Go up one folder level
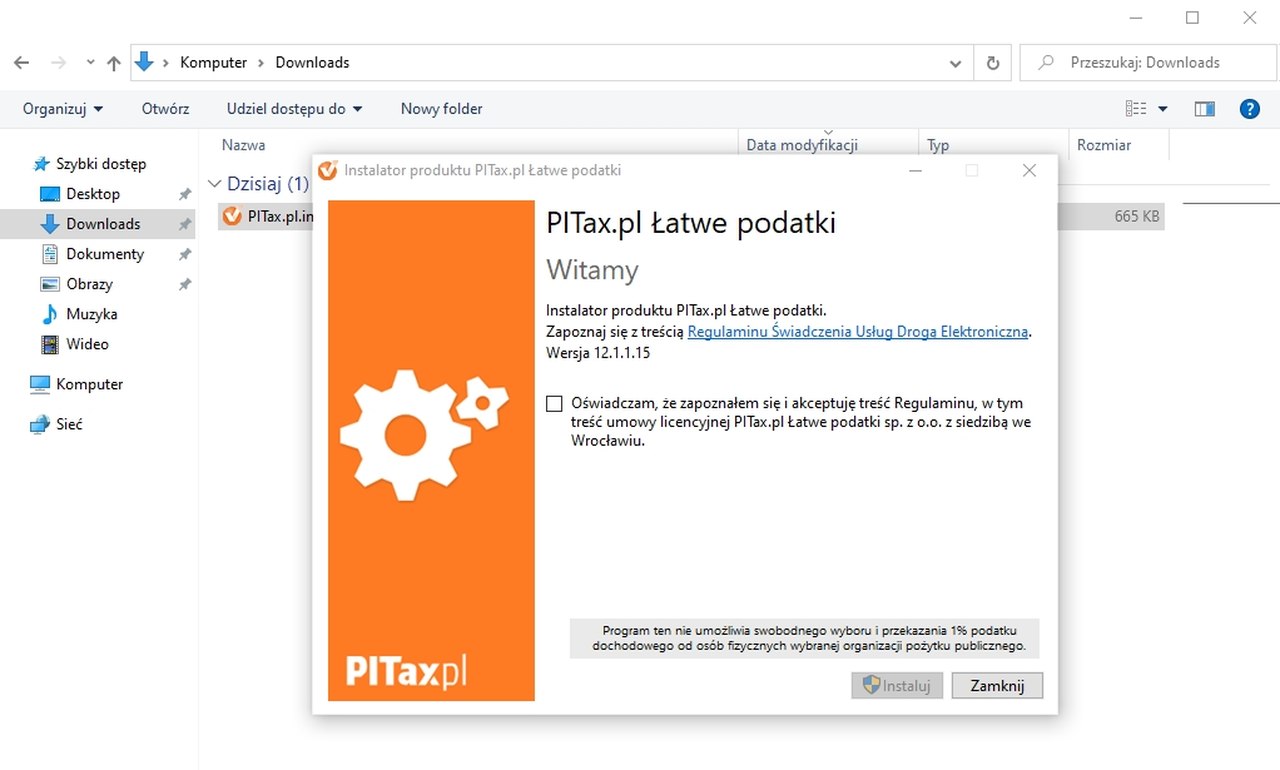Image resolution: width=1280 pixels, height=770 pixels. [x=113, y=62]
